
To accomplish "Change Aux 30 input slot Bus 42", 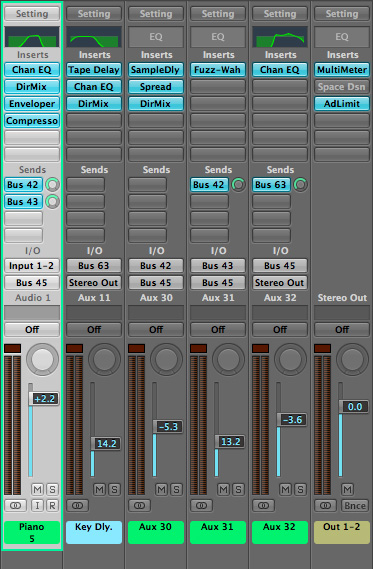I will (156, 266).
